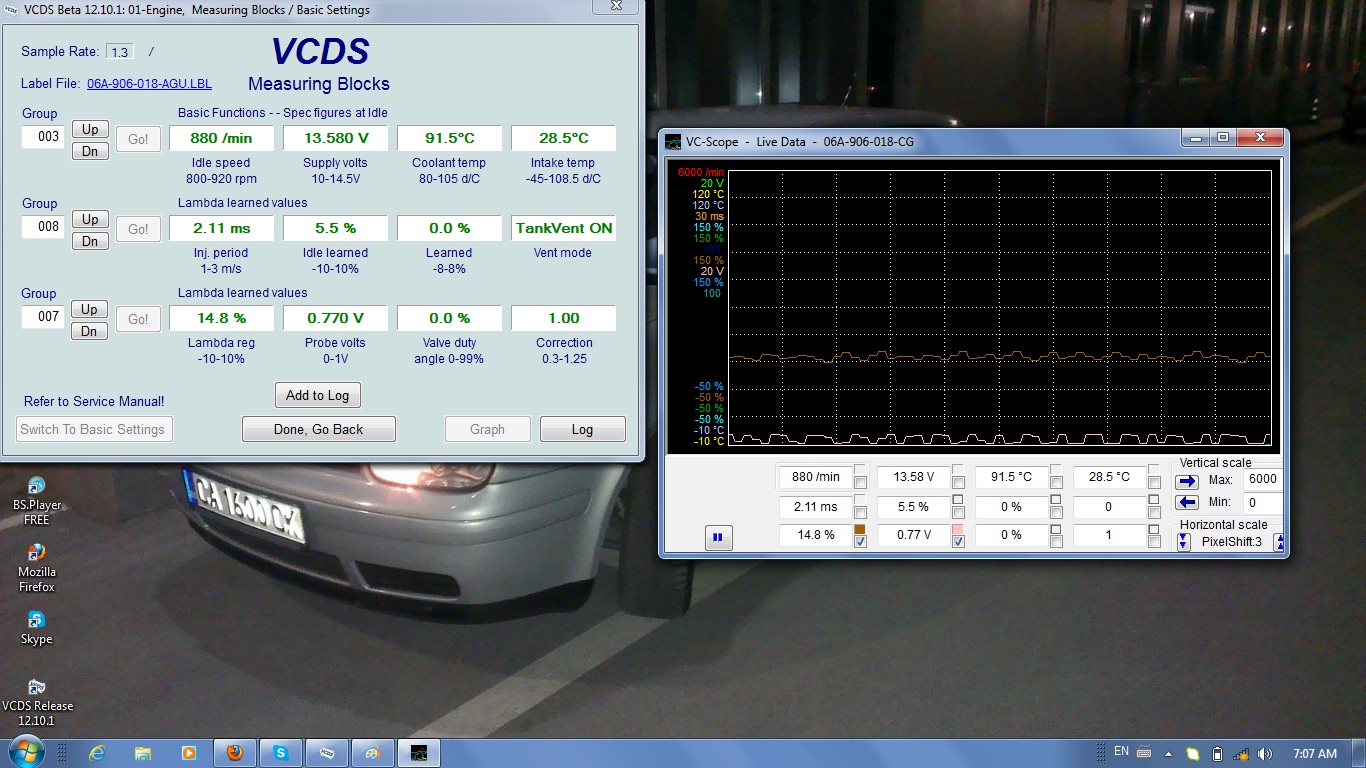1366x768 pixels.
Task: Enable the 880 /min trace checkbox
Action: click(860, 484)
